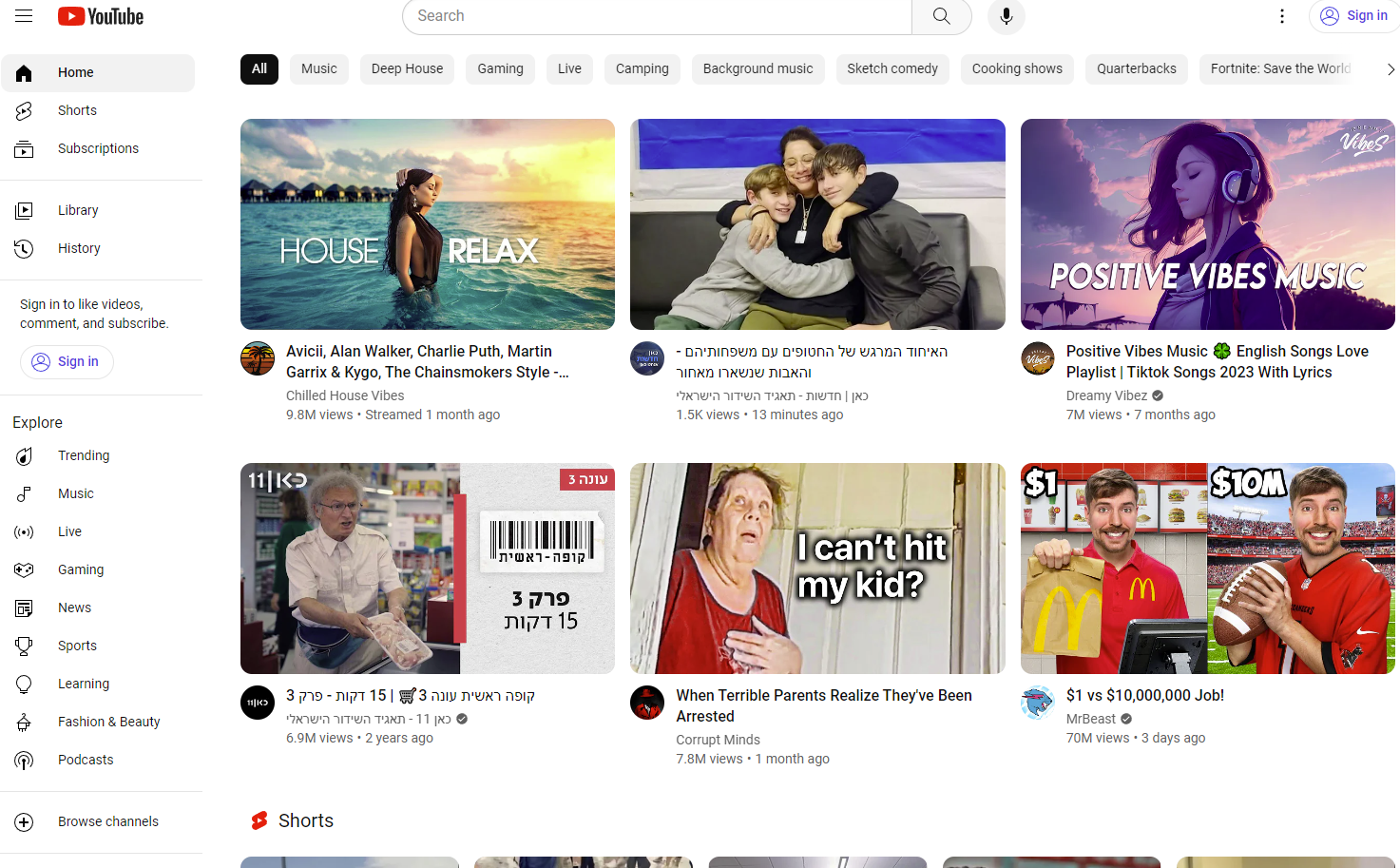Click the search magnifier button
This screenshot has width=1400, height=868.
pyautogui.click(x=941, y=16)
